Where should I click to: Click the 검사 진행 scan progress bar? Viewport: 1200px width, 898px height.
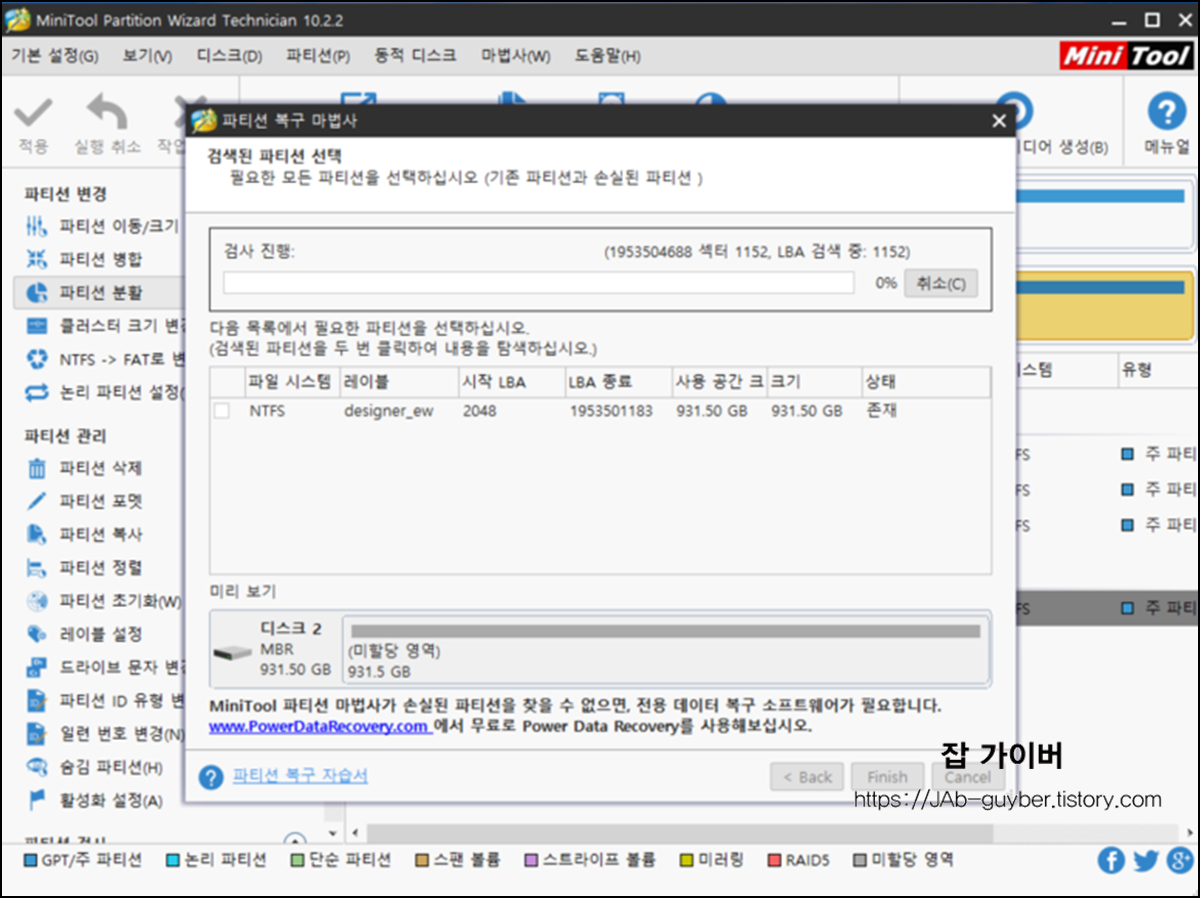tap(538, 283)
